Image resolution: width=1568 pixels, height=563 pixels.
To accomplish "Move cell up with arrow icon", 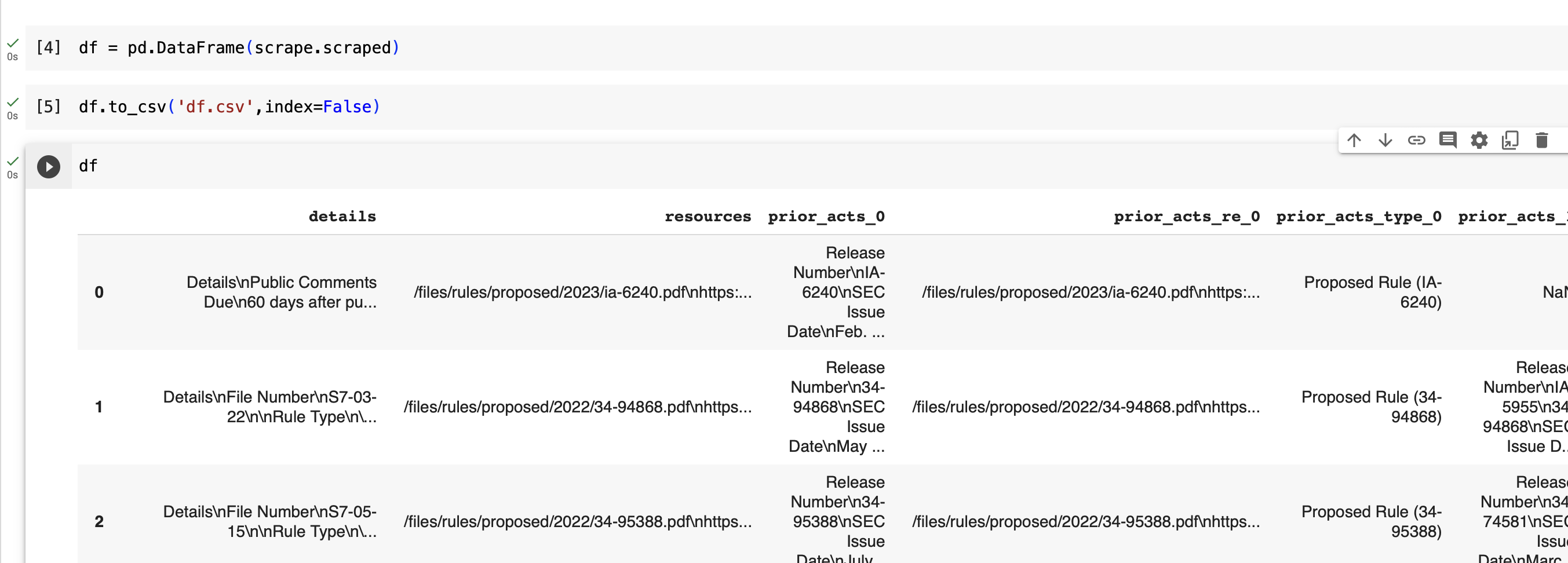I will [1354, 141].
